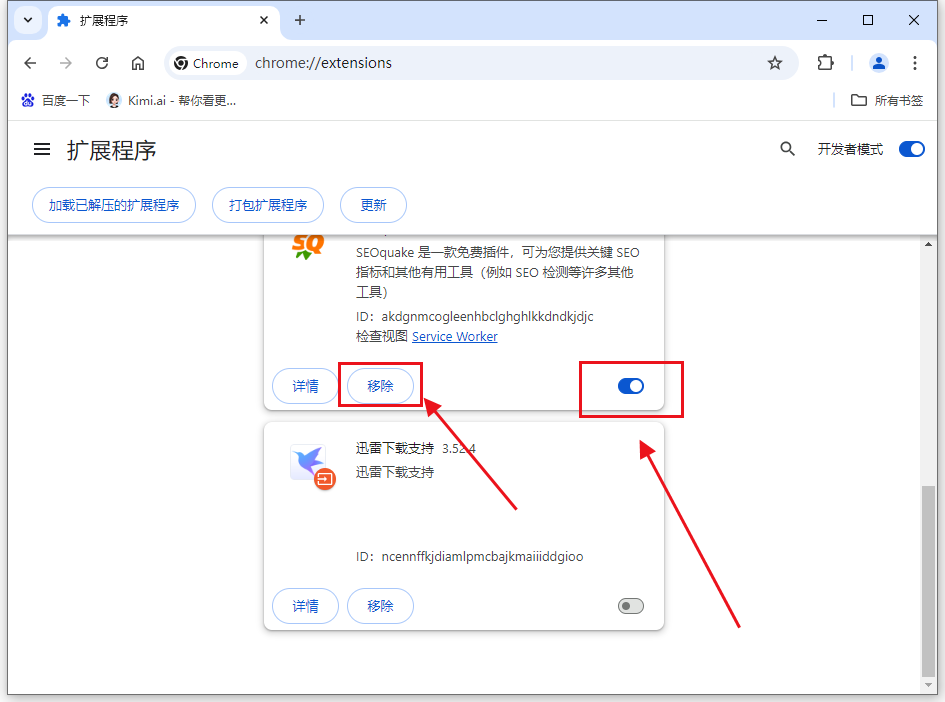
Task: Click 移除 for SEOquake
Action: coord(380,386)
